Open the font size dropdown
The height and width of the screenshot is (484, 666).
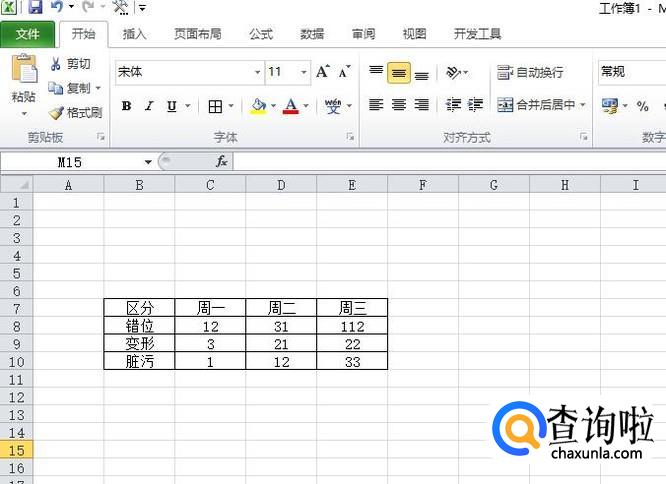tap(302, 72)
